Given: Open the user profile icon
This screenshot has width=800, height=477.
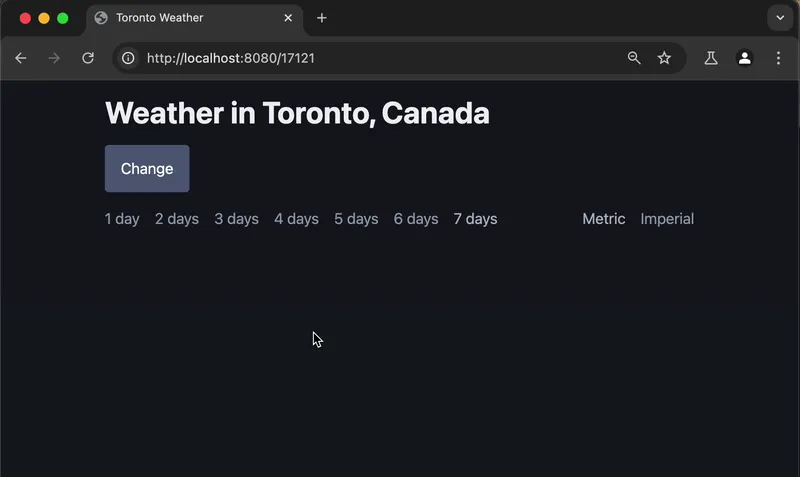Looking at the screenshot, I should 745,58.
